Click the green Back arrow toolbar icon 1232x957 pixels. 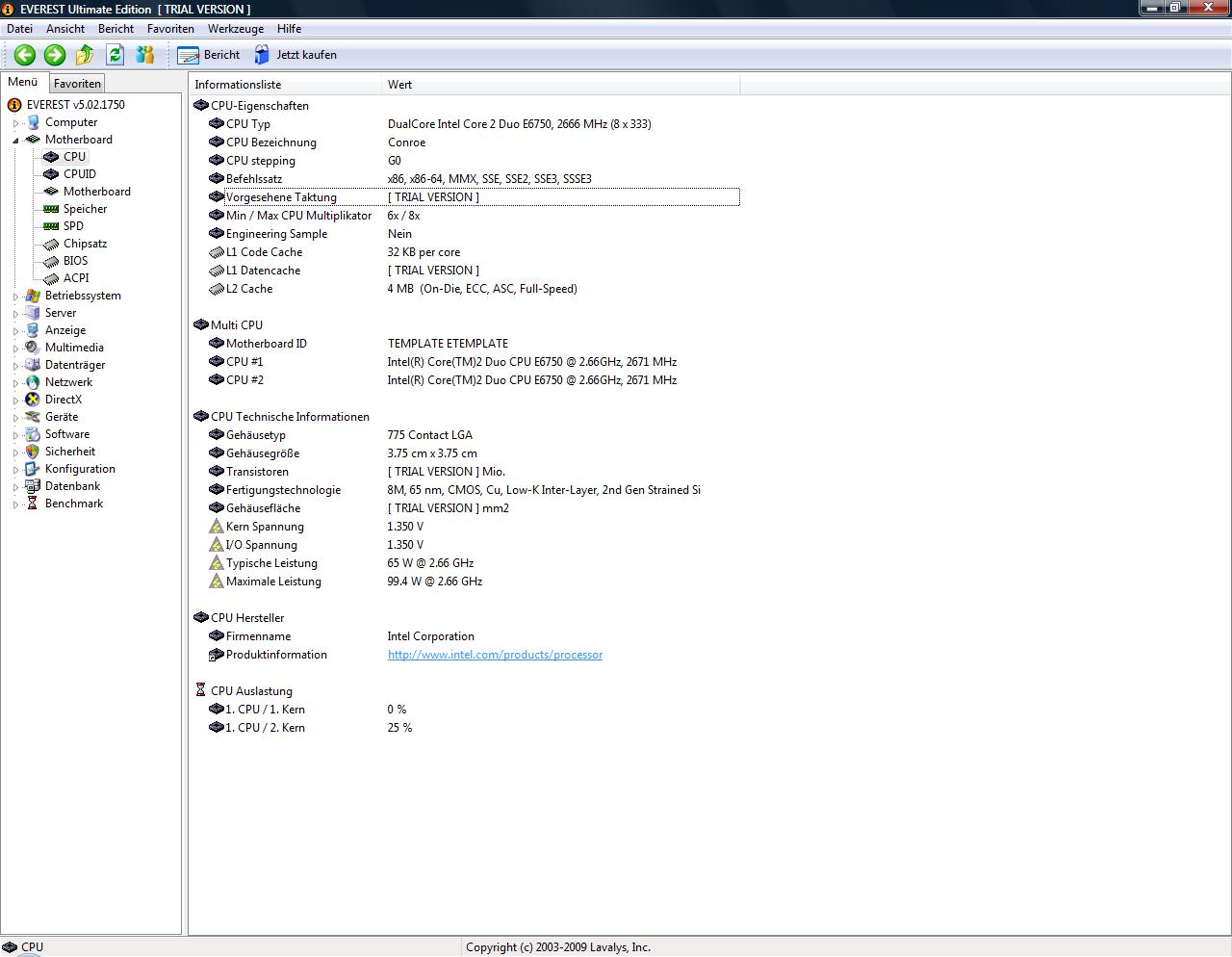coord(25,55)
